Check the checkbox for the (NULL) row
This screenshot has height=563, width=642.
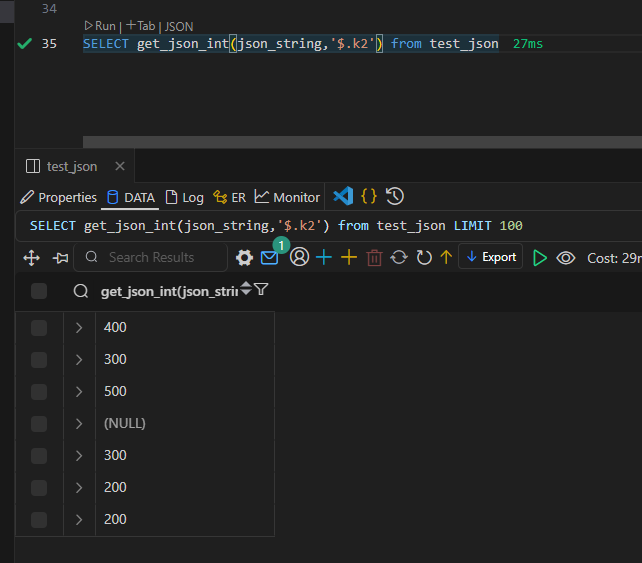tap(39, 424)
